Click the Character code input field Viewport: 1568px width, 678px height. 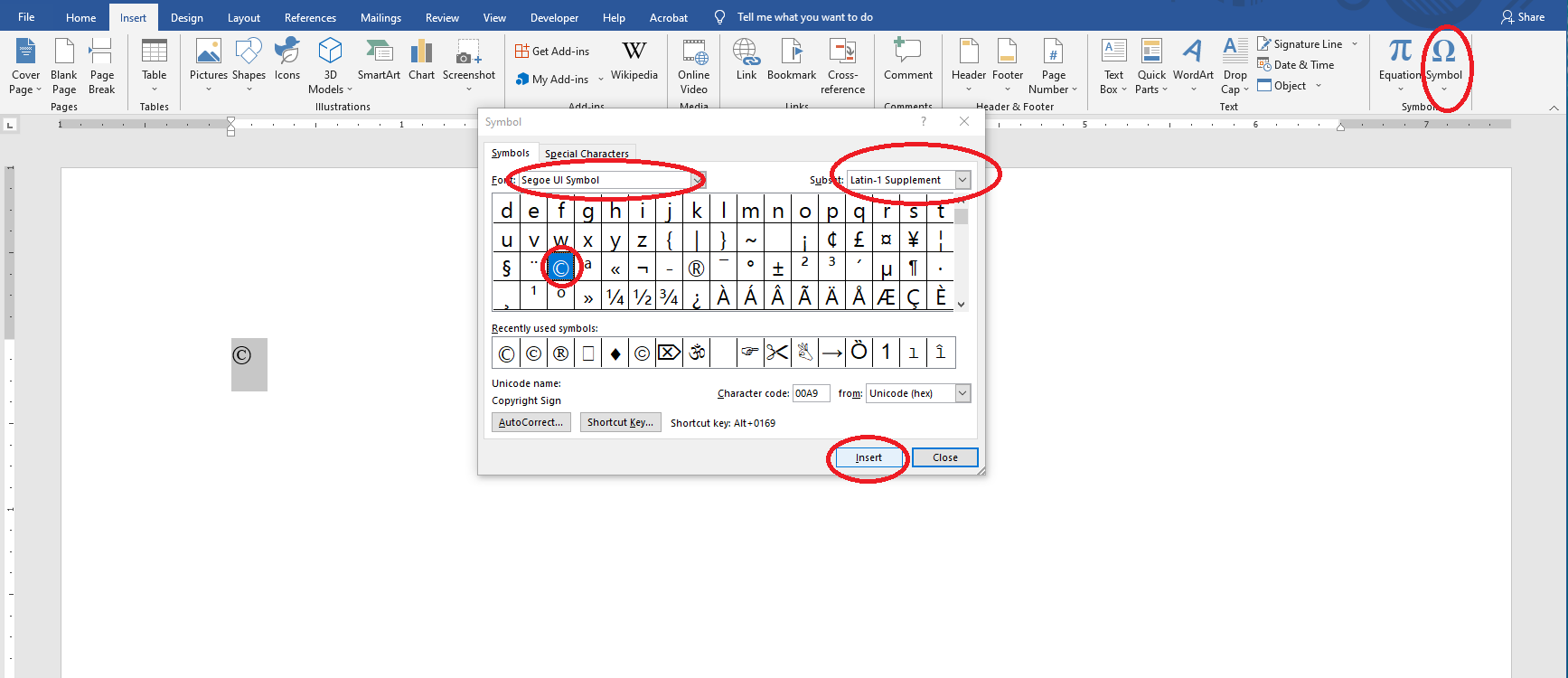point(811,393)
